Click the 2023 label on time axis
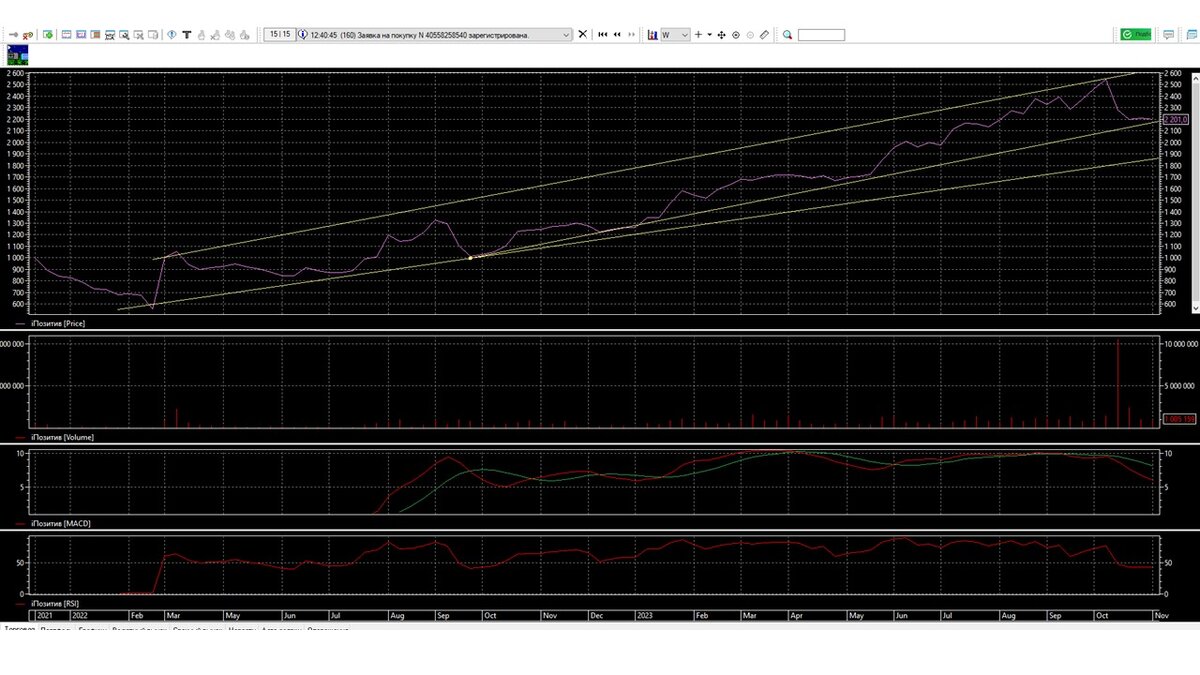The image size is (1200, 675). pos(646,616)
